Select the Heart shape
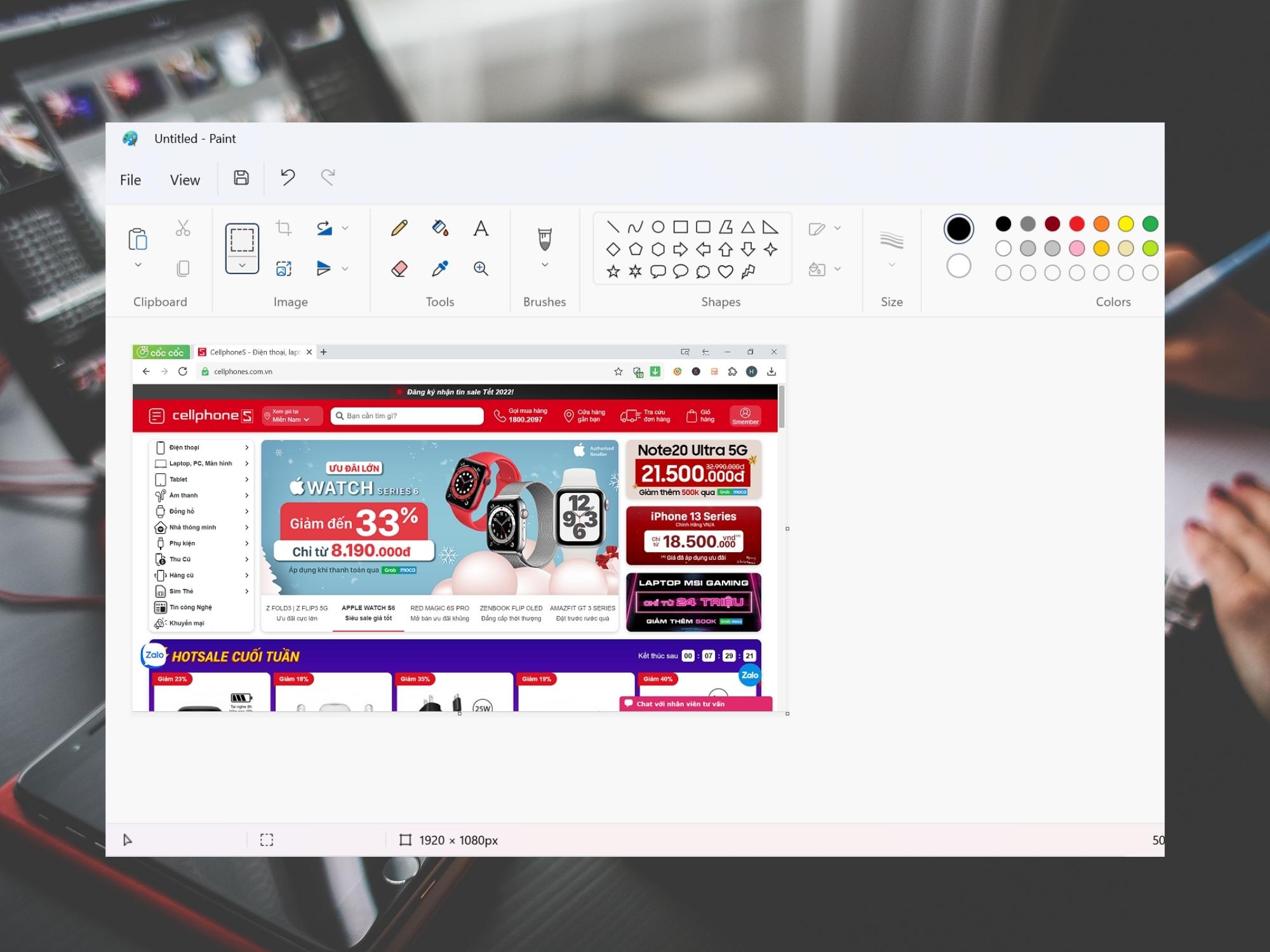Screen dimensions: 1270x952 (725, 272)
